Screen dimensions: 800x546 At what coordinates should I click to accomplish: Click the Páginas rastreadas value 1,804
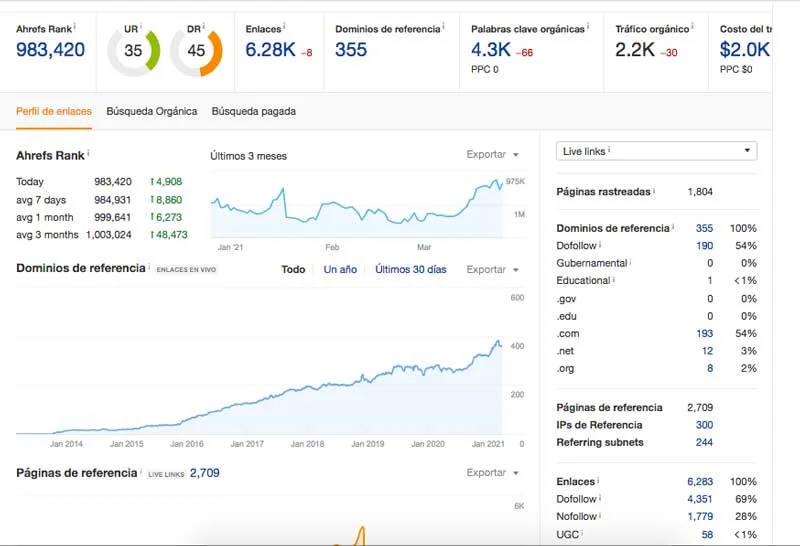point(700,191)
